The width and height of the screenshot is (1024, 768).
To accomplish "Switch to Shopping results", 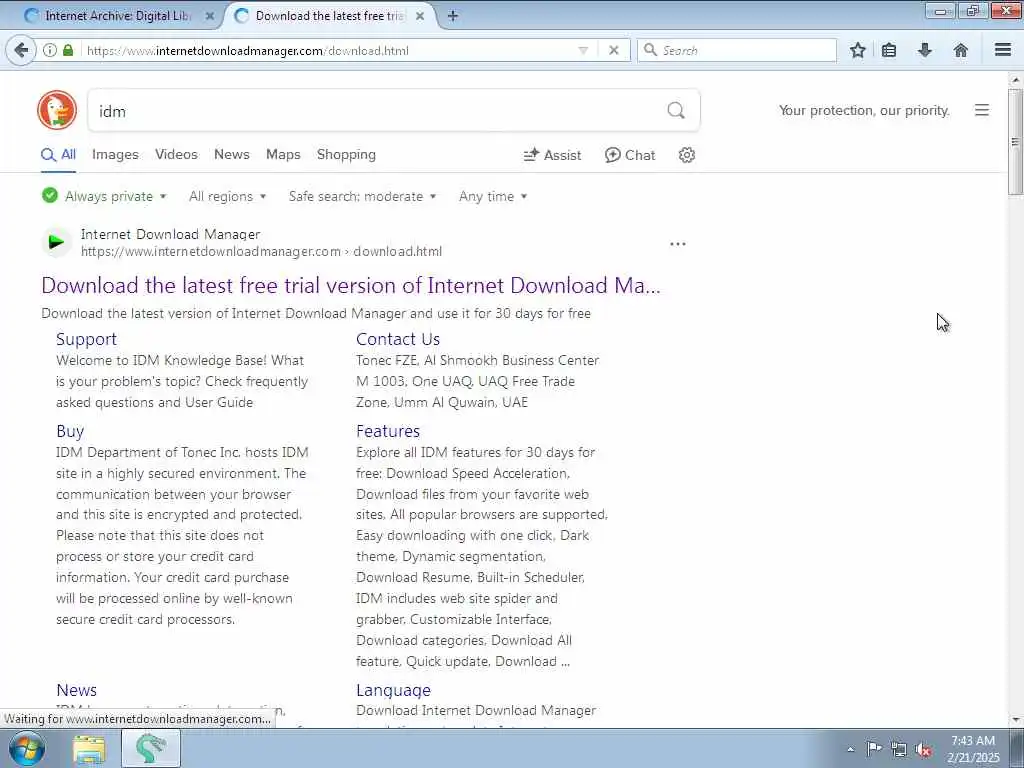I will tap(346, 155).
